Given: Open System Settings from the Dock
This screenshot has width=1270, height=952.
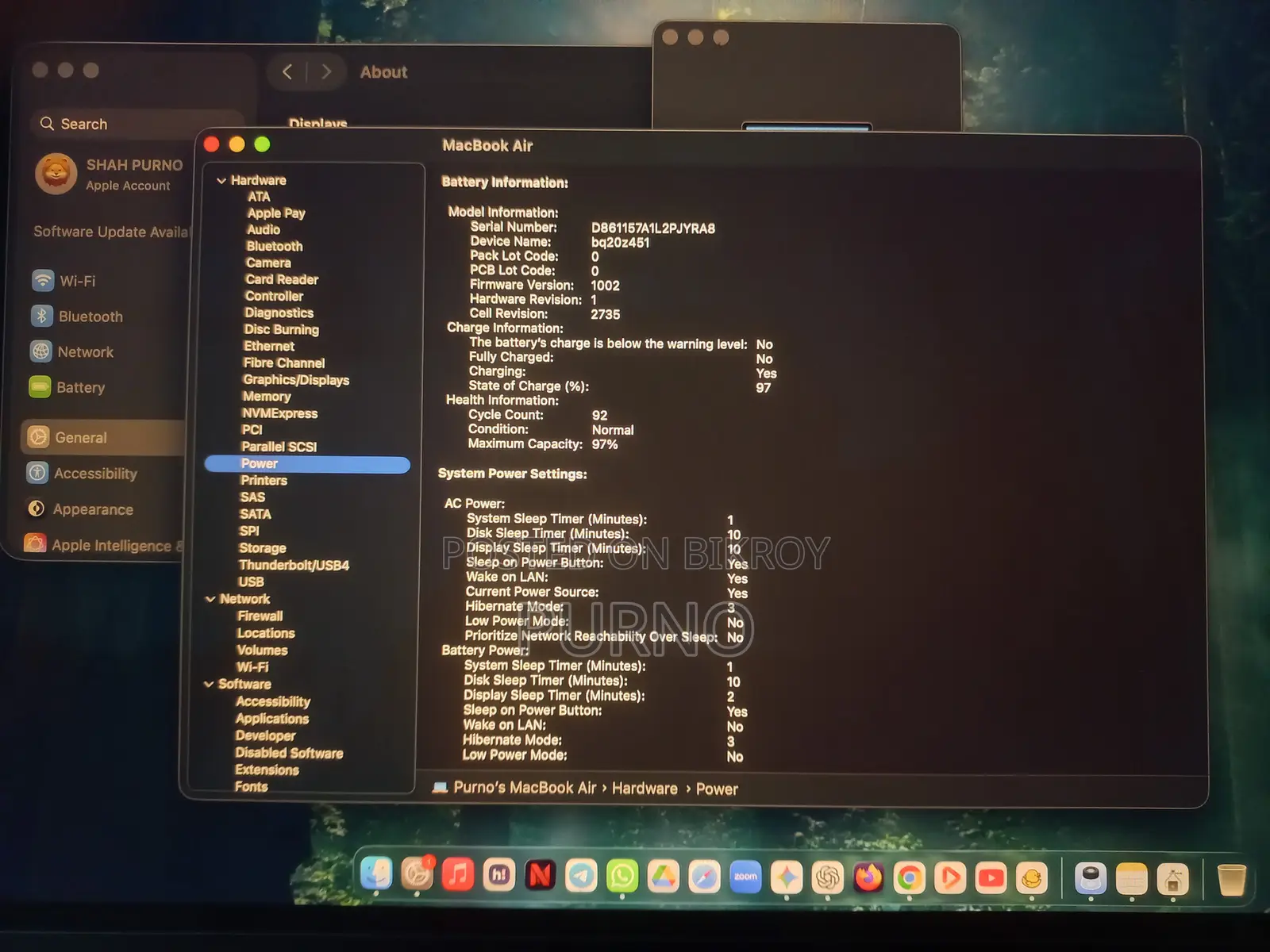Looking at the screenshot, I should [417, 874].
